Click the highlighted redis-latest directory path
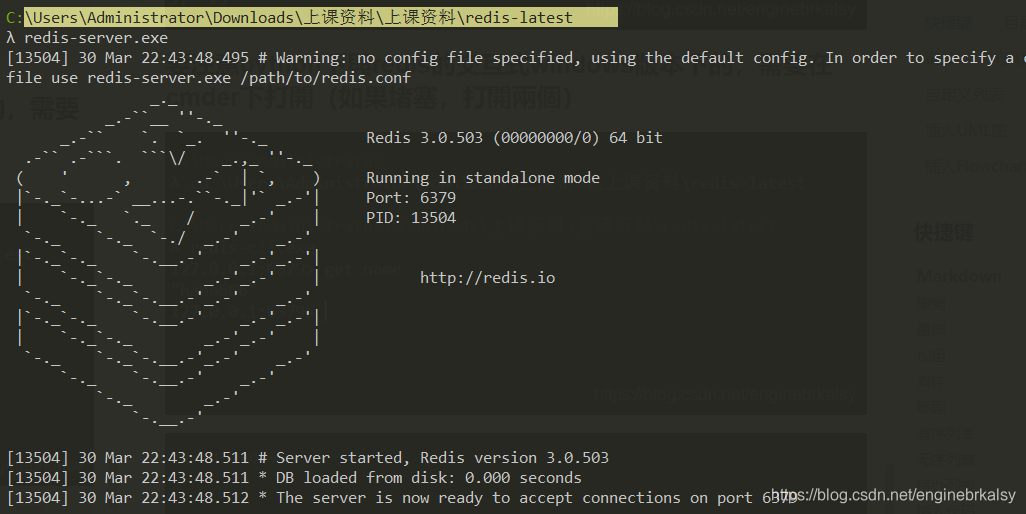The height and width of the screenshot is (514, 1026). coord(321,17)
